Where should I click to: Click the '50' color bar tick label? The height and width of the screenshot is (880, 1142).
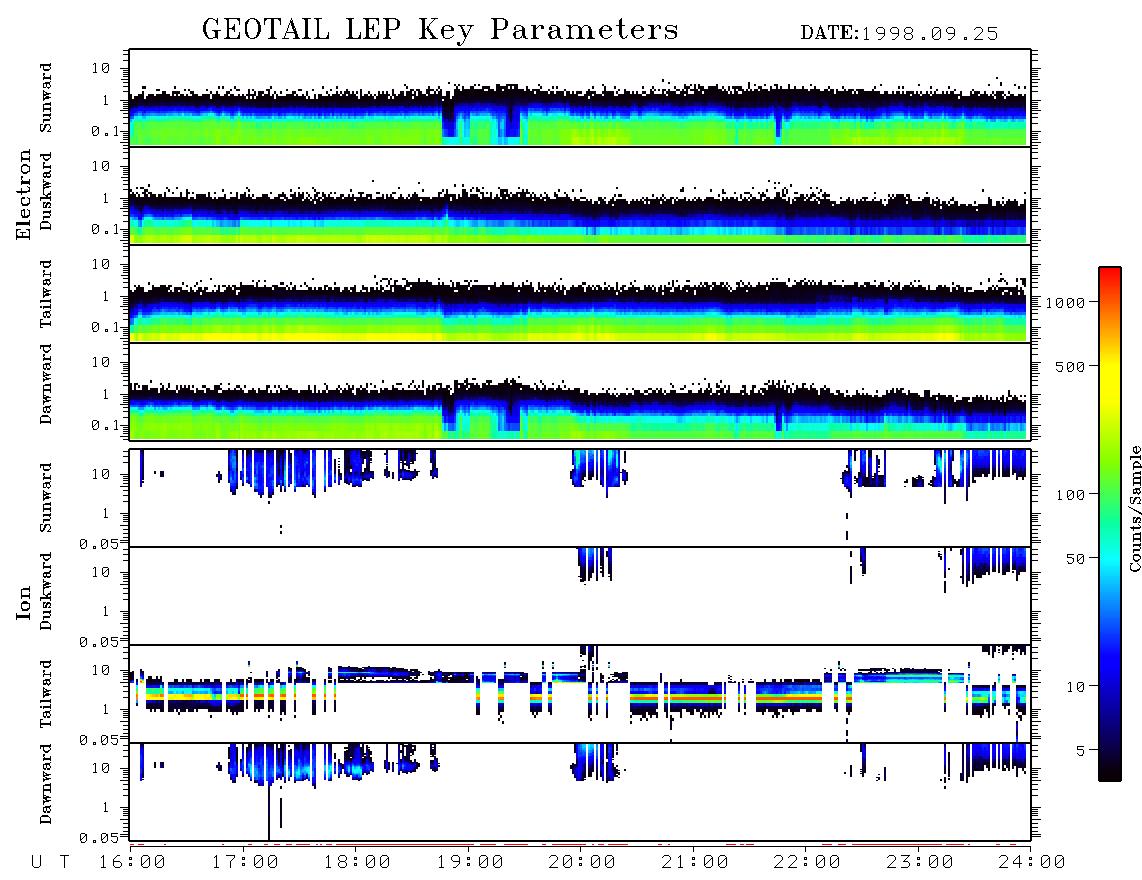(1076, 559)
